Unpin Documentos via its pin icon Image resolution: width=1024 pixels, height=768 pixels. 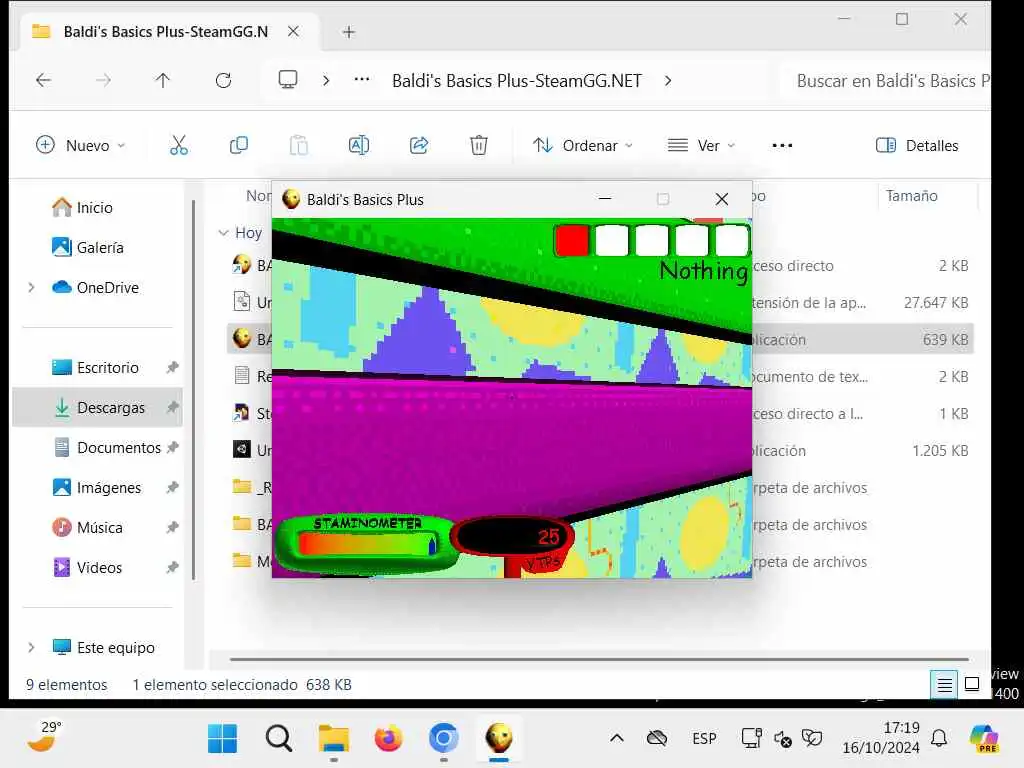(172, 447)
